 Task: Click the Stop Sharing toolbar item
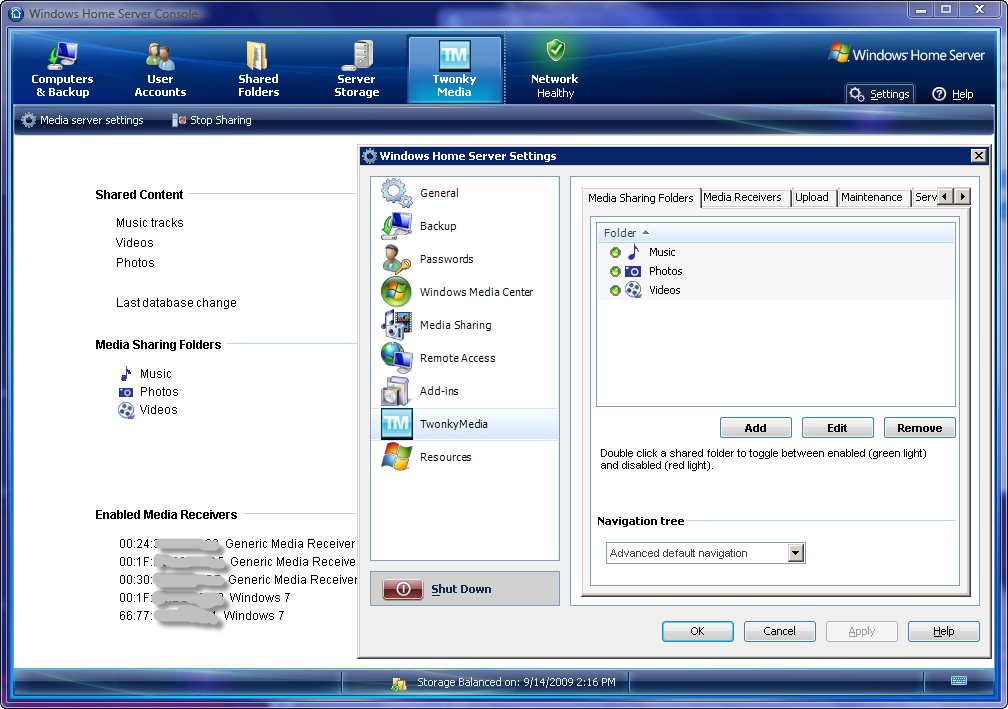point(212,120)
